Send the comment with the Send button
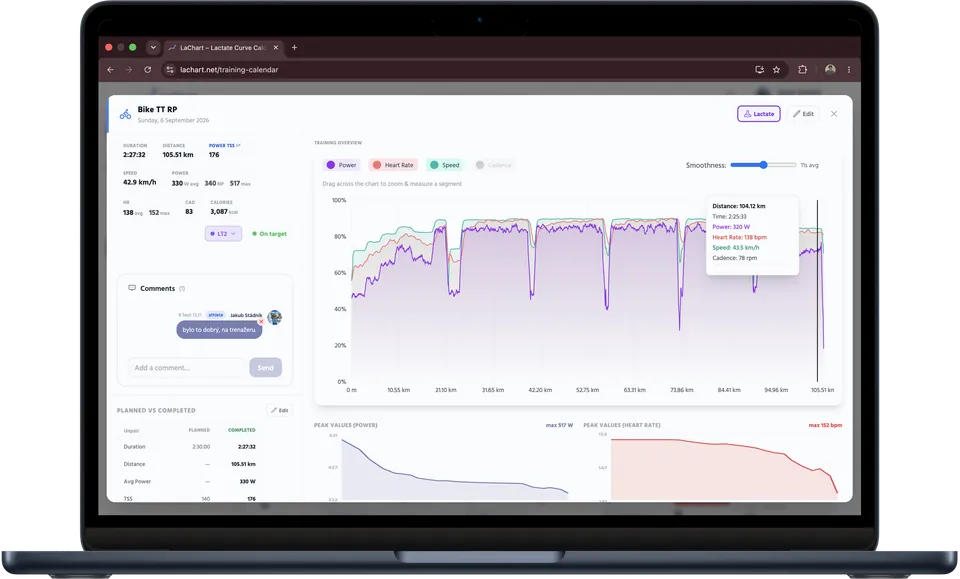The height and width of the screenshot is (579, 960). [x=265, y=368]
